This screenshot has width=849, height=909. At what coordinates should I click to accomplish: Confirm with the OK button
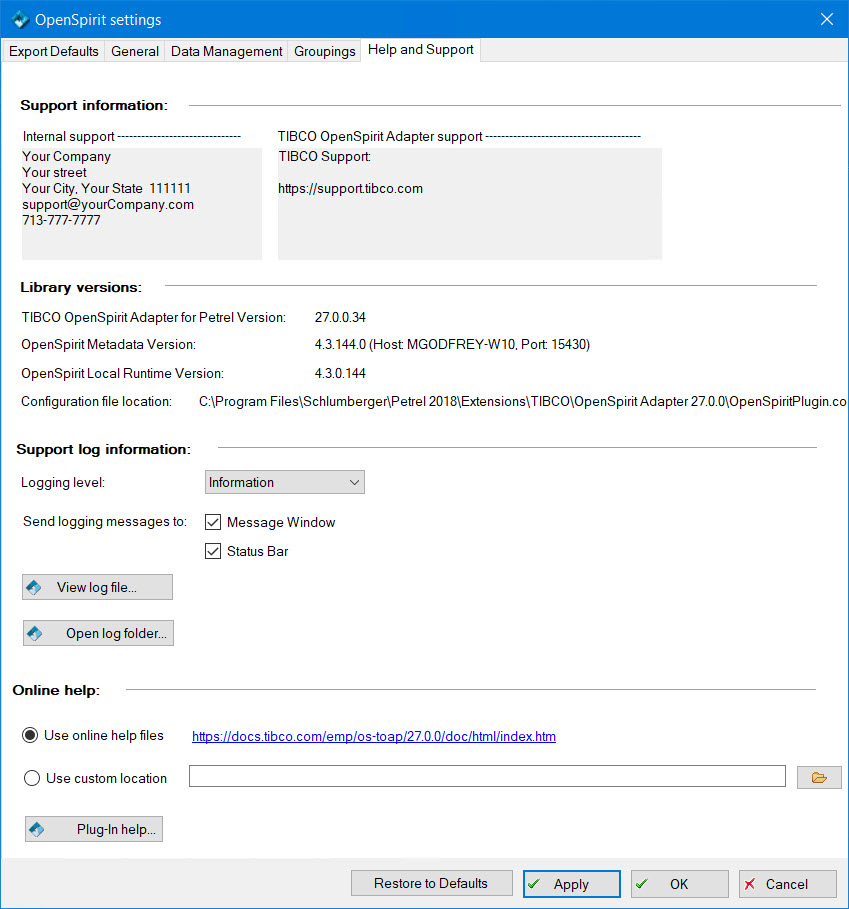[679, 884]
